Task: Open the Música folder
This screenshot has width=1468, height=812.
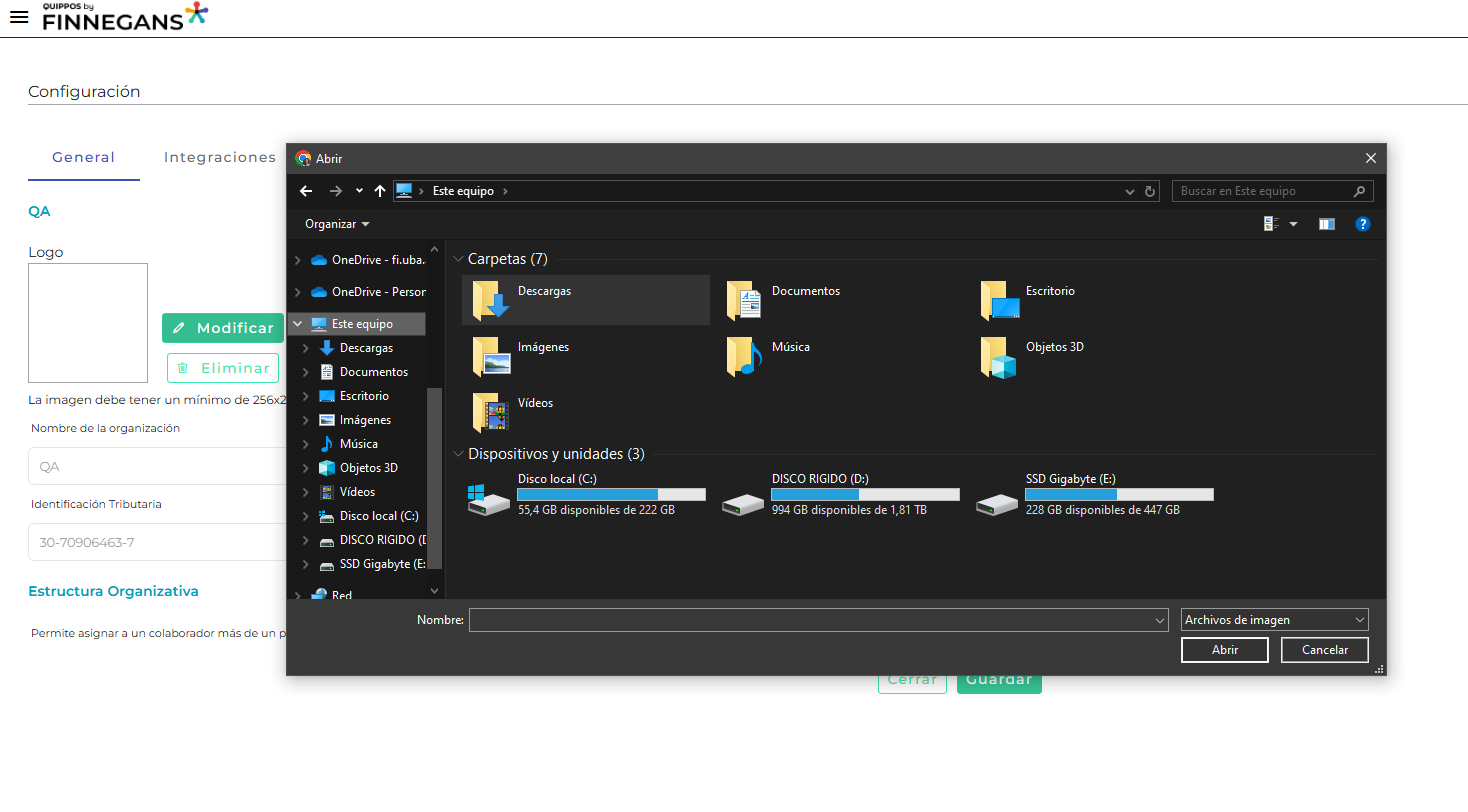Action: click(x=744, y=356)
